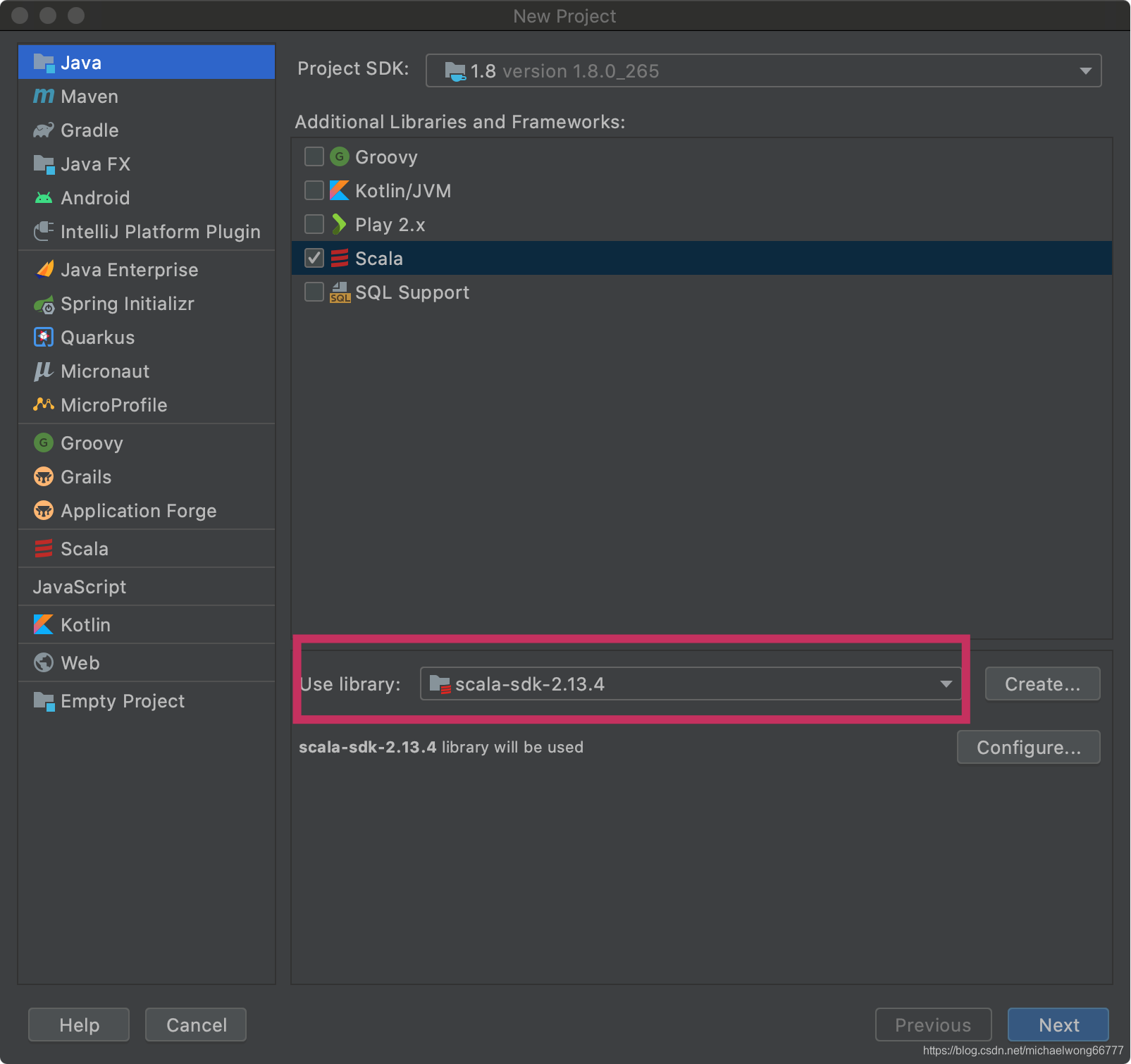Image resolution: width=1131 pixels, height=1064 pixels.
Task: Click the Groovy framework icon in libraries list
Action: (340, 156)
